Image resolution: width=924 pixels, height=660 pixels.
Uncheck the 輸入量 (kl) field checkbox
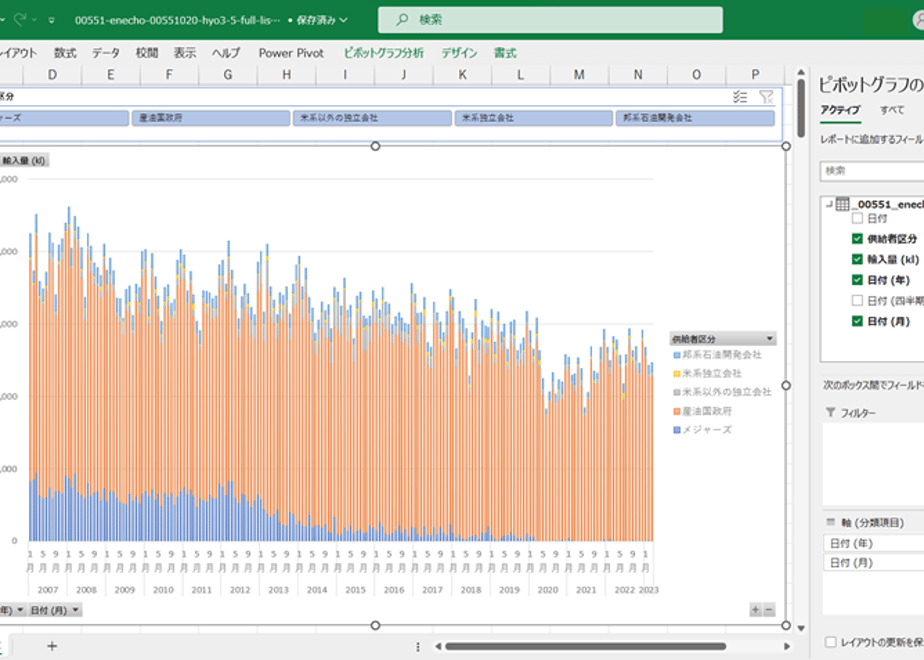(857, 259)
